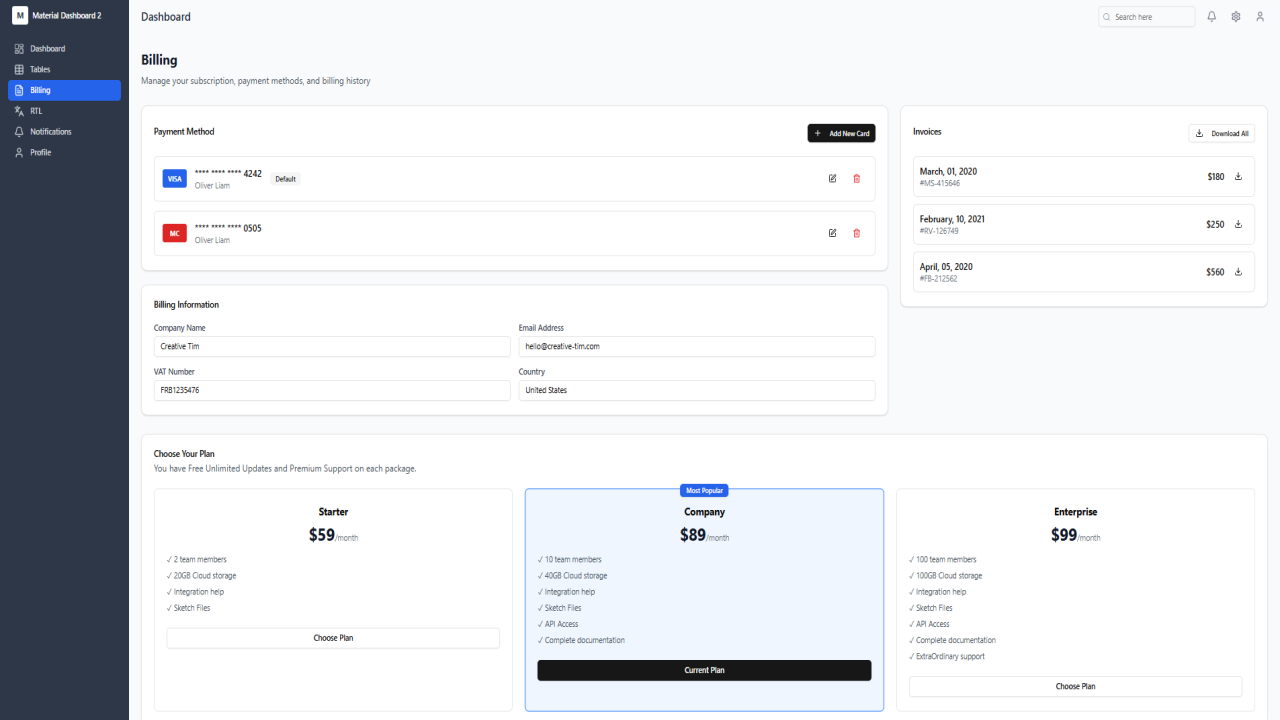Open settings gear icon in header
Viewport: 1280px width, 720px height.
coord(1236,17)
